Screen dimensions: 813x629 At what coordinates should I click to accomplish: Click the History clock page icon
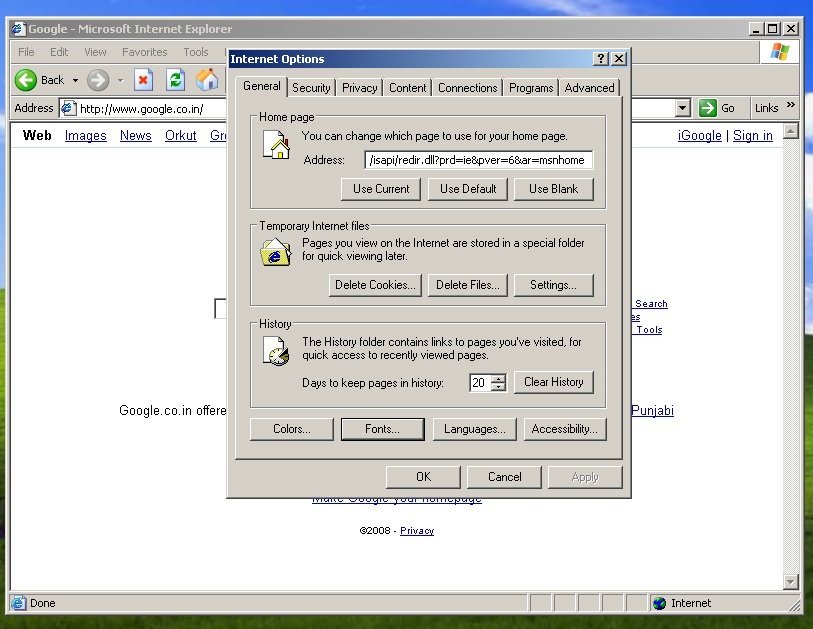pos(276,351)
